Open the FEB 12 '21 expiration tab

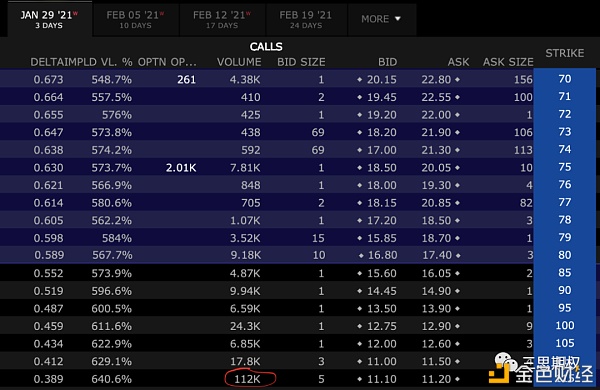pos(222,20)
